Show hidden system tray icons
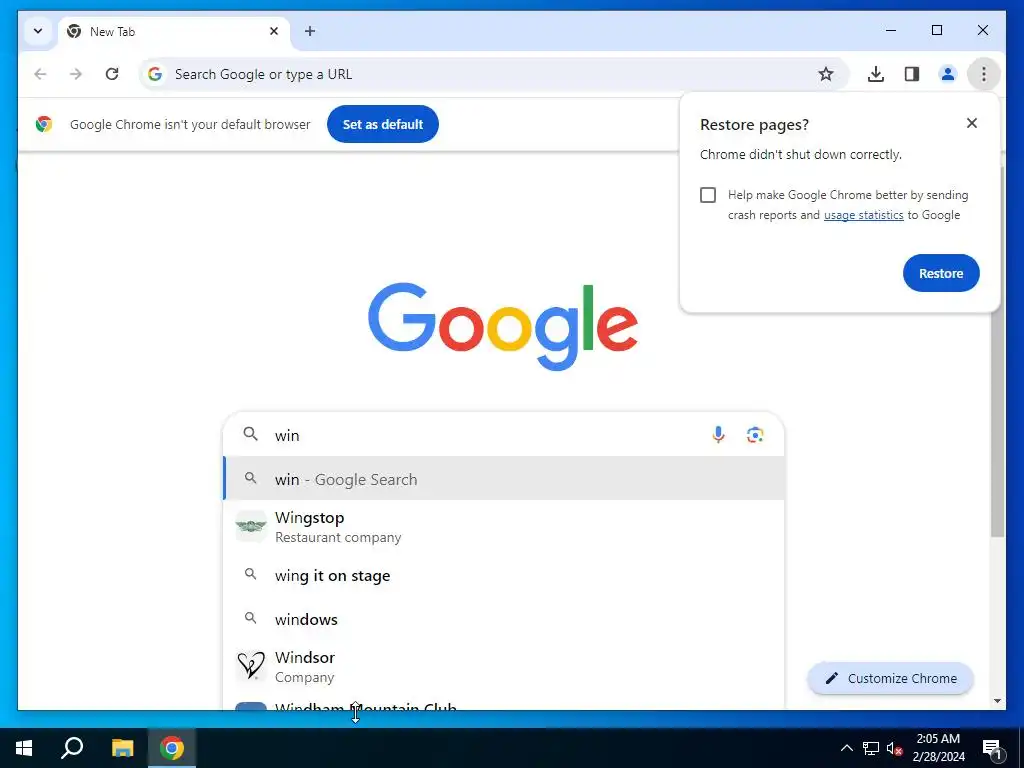 [846, 748]
